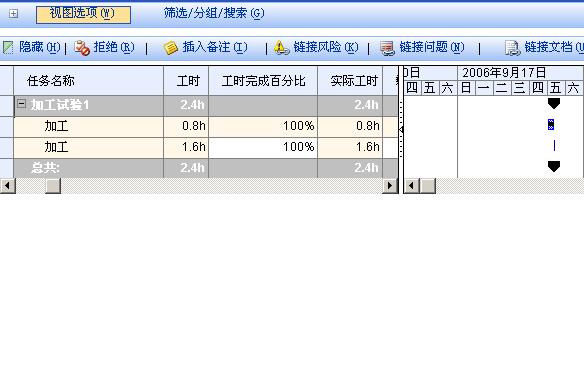Click the Insert Note (插入备注) icon
The width and height of the screenshot is (584, 384).
click(x=171, y=48)
